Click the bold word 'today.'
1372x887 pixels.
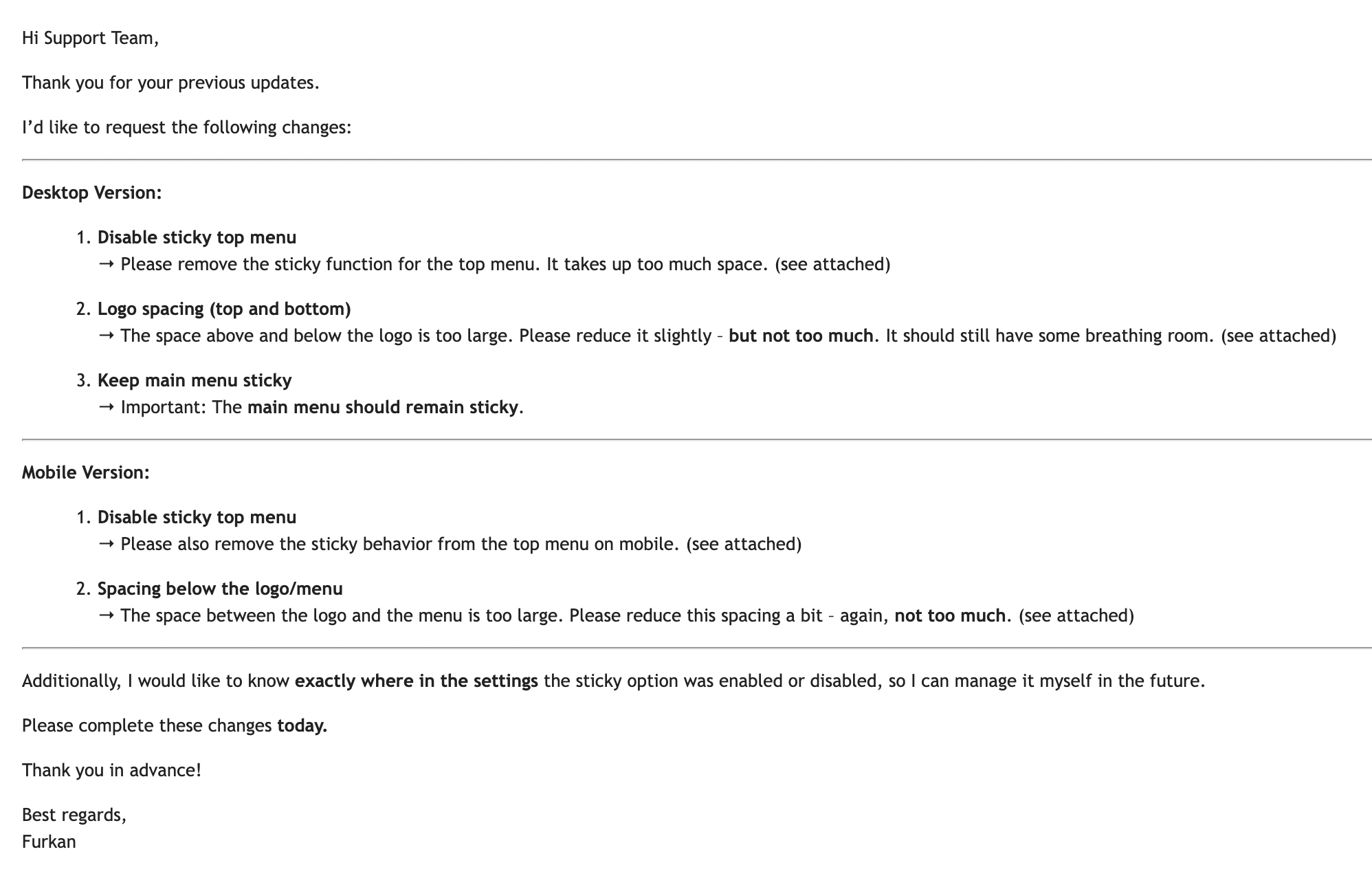(302, 726)
